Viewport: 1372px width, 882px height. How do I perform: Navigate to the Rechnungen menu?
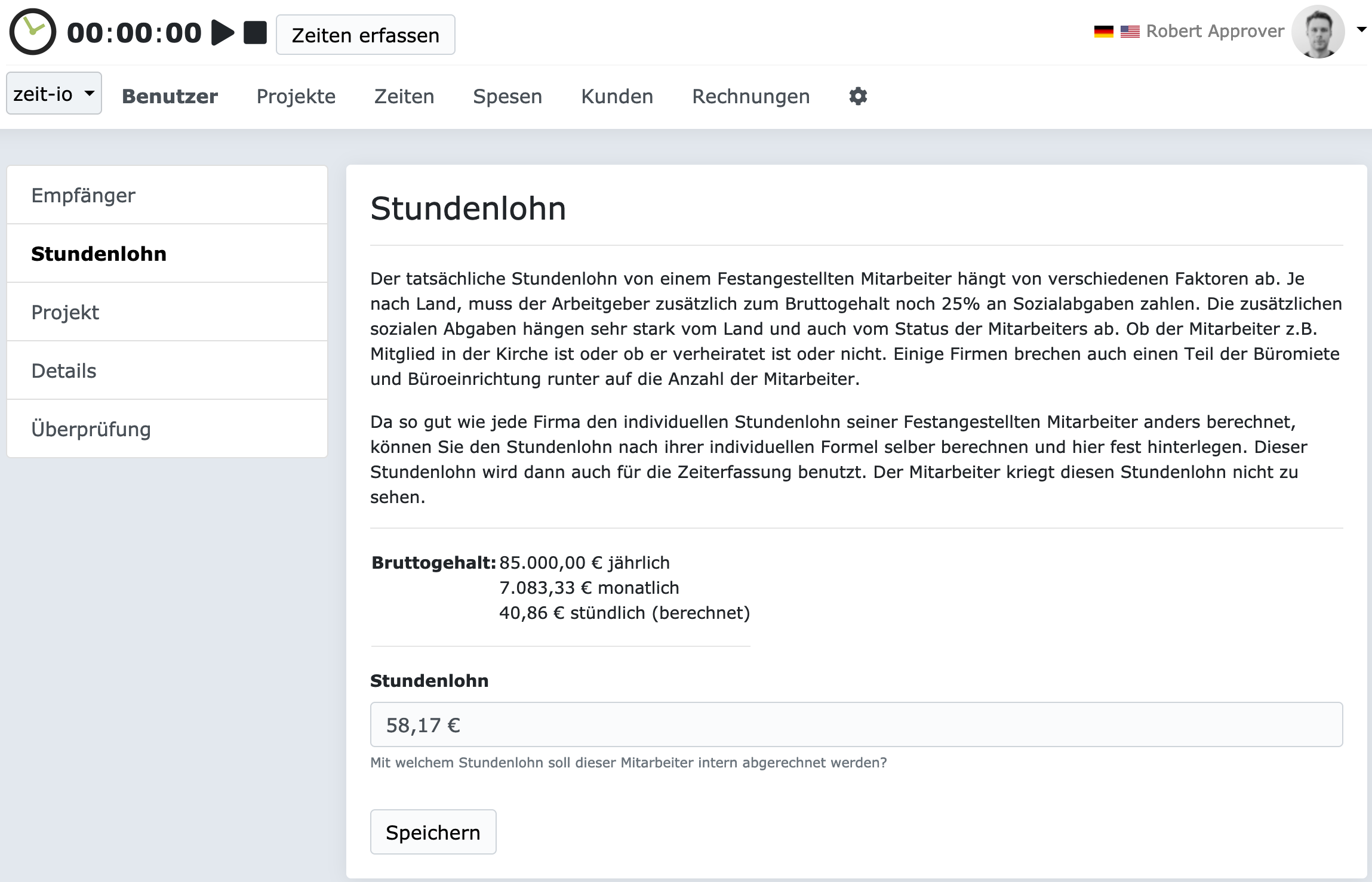pyautogui.click(x=750, y=96)
